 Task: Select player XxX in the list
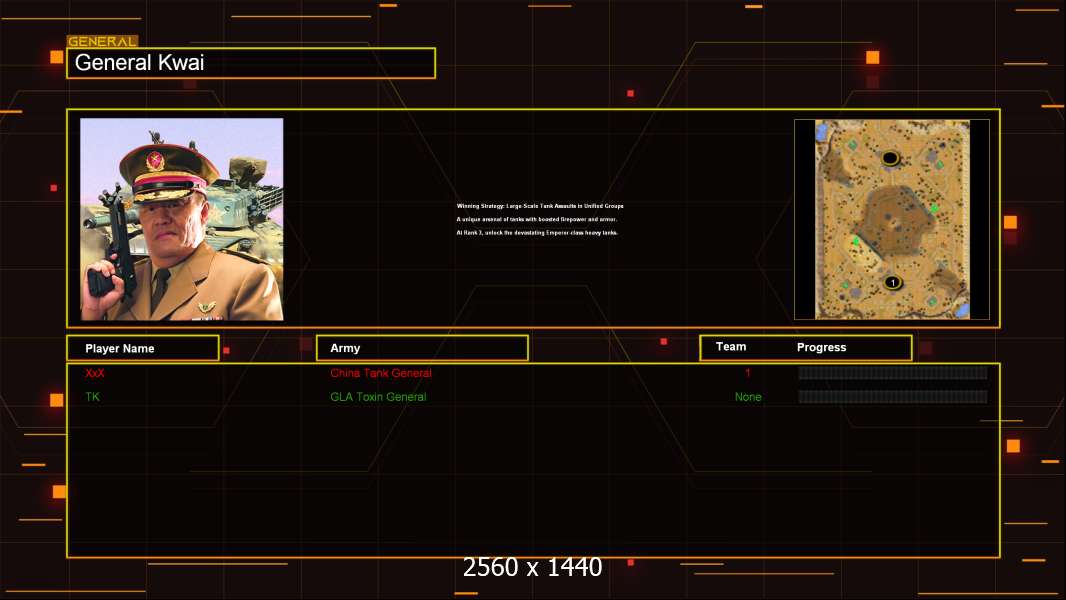95,373
